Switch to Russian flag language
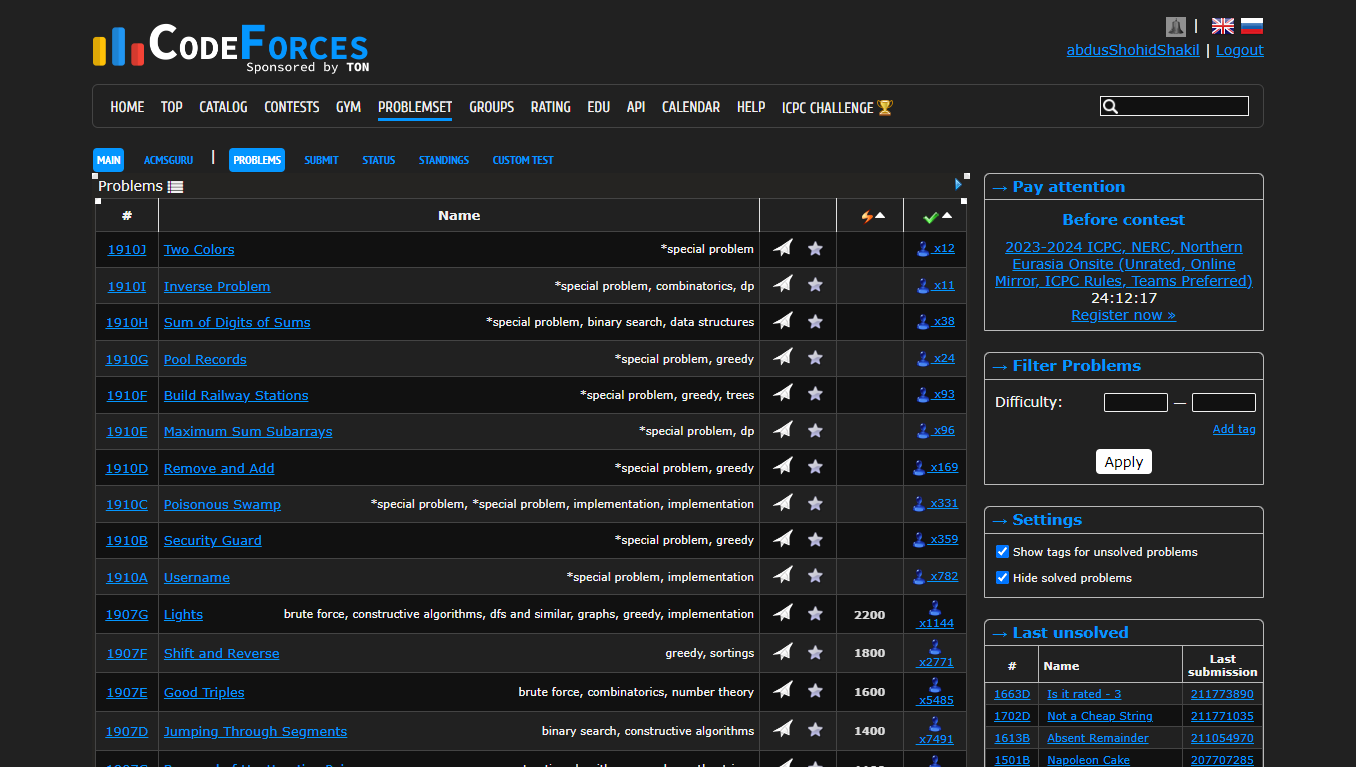This screenshot has width=1356, height=767. pos(1252,26)
